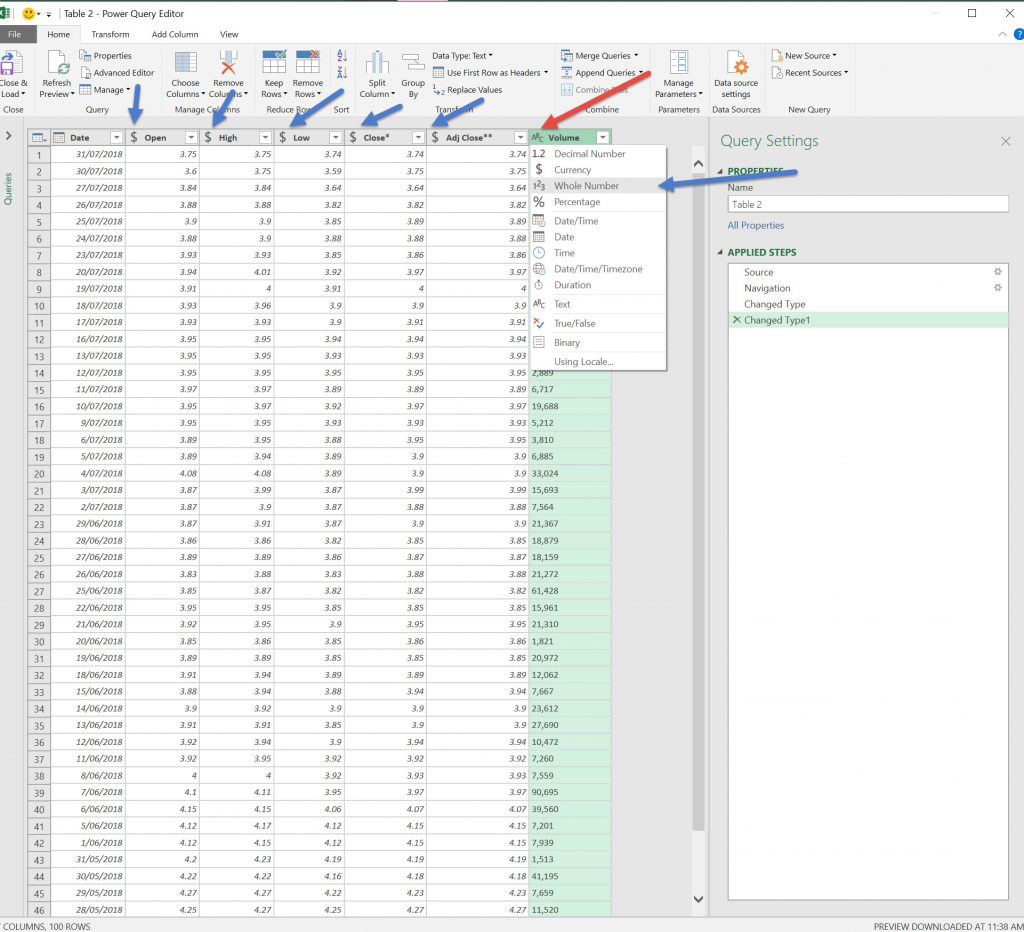
Task: Open the Add Column tab
Action: (x=175, y=34)
